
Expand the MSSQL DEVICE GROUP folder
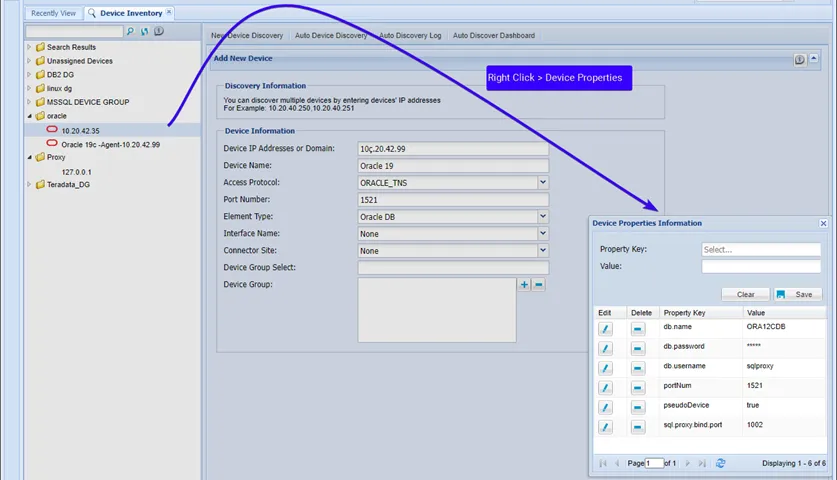pyautogui.click(x=29, y=102)
